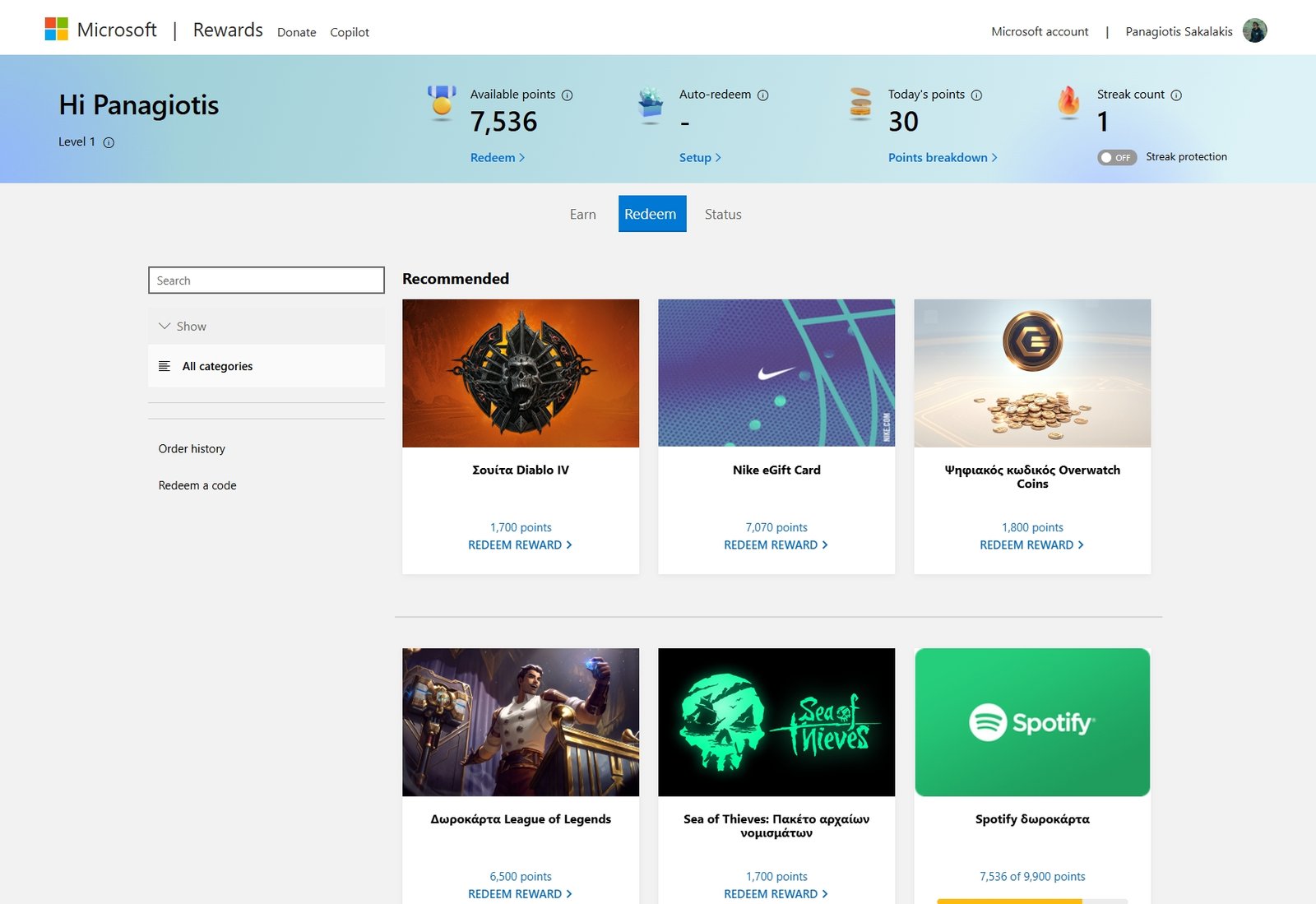The image size is (1316, 904).
Task: Click Today's points info icon
Action: coord(976,95)
